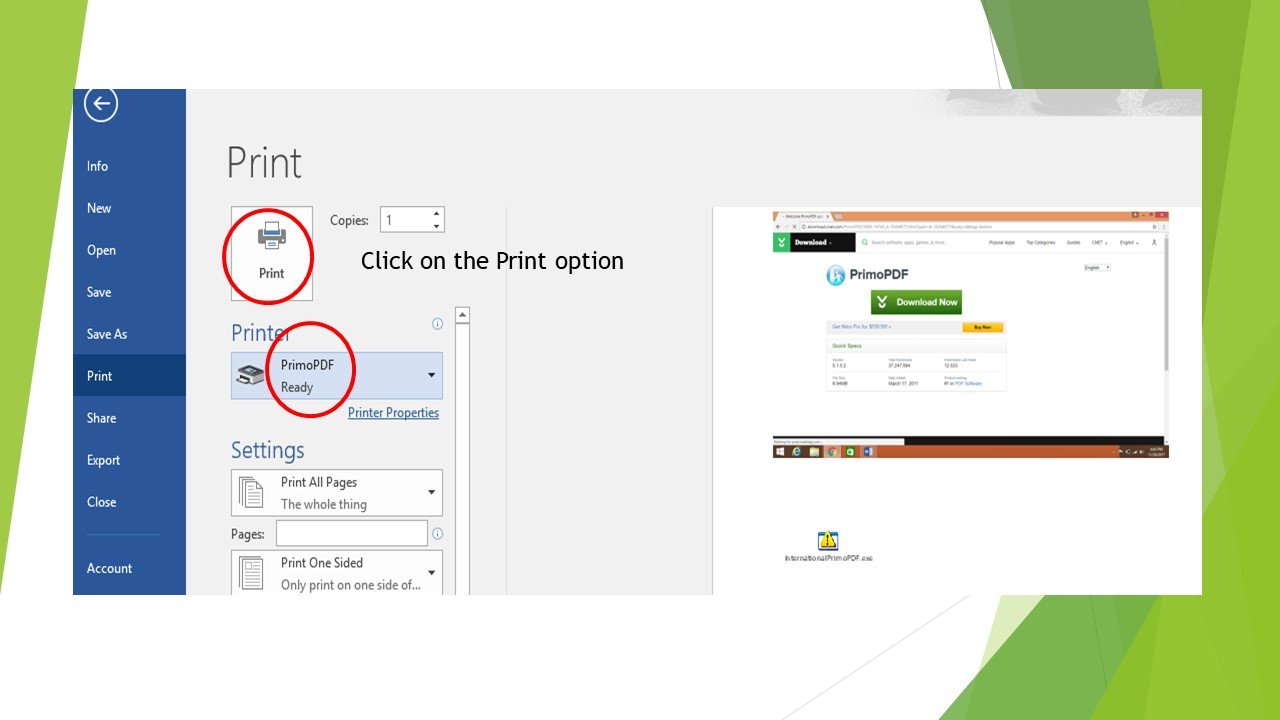The image size is (1280, 720).
Task: Click the 'Settings' section heading
Action: [x=268, y=450]
